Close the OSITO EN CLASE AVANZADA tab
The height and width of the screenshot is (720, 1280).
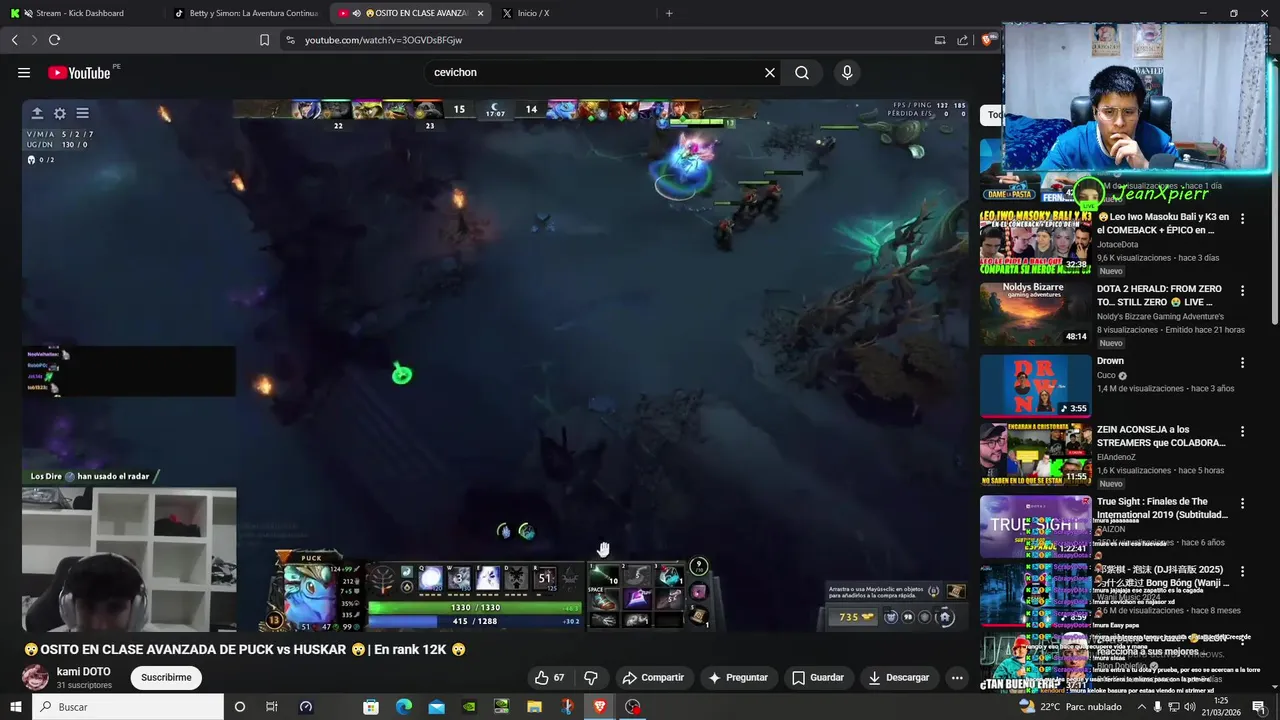[x=481, y=13]
